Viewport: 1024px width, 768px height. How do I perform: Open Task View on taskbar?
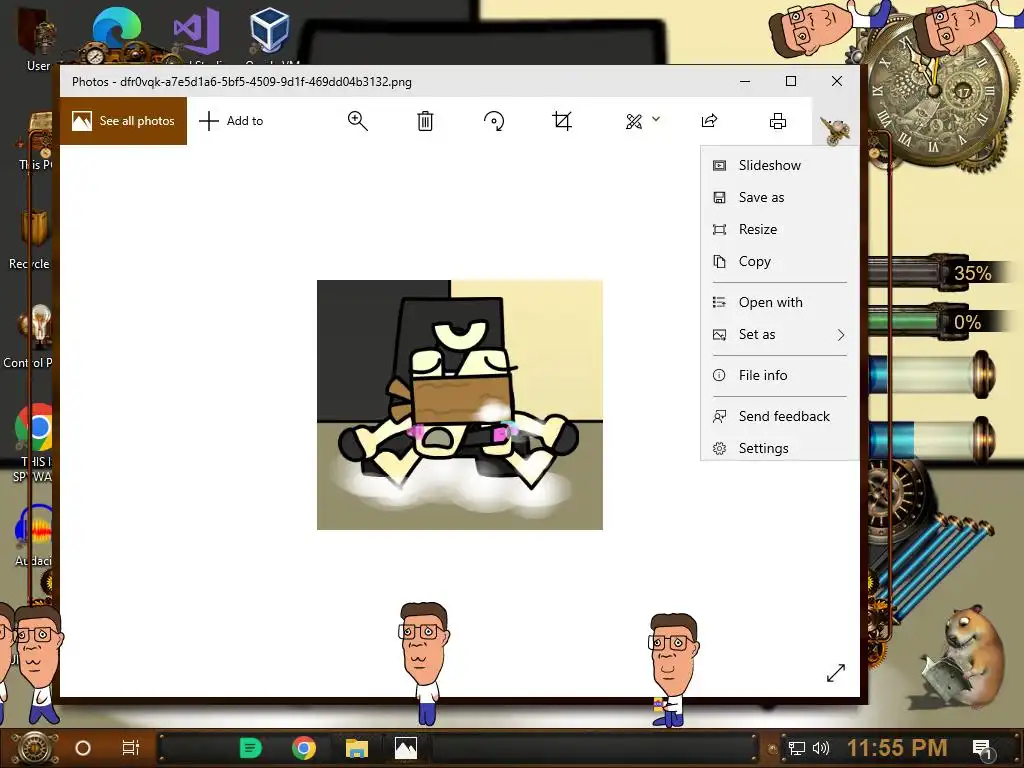(x=131, y=748)
